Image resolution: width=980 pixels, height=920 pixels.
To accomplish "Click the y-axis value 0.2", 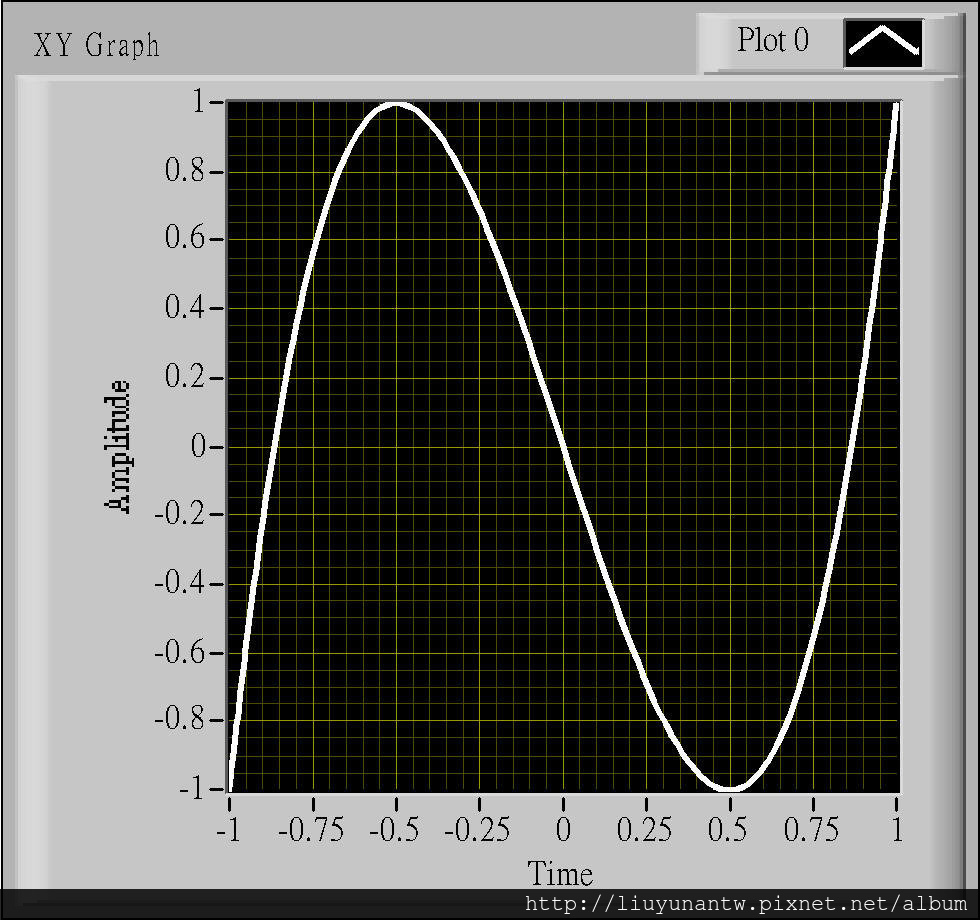I will [184, 377].
